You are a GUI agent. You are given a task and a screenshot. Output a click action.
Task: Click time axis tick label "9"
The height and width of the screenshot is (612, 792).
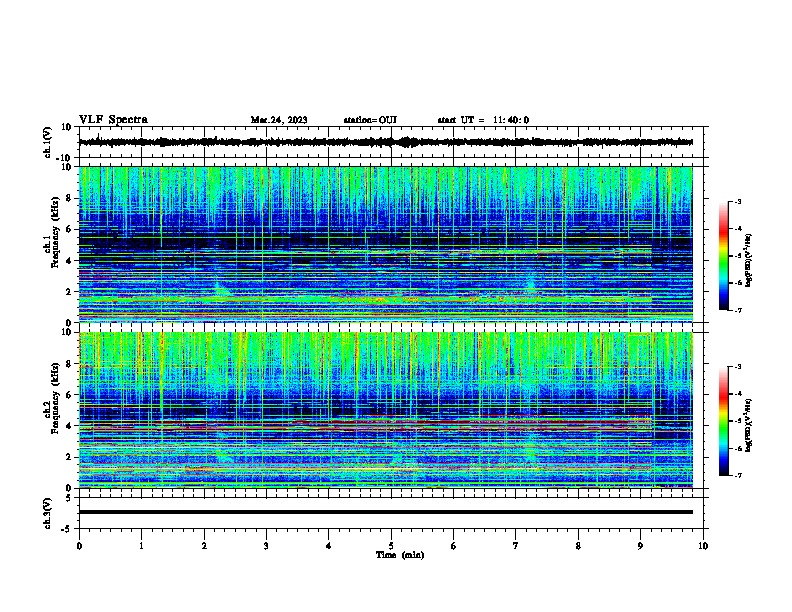(x=640, y=546)
